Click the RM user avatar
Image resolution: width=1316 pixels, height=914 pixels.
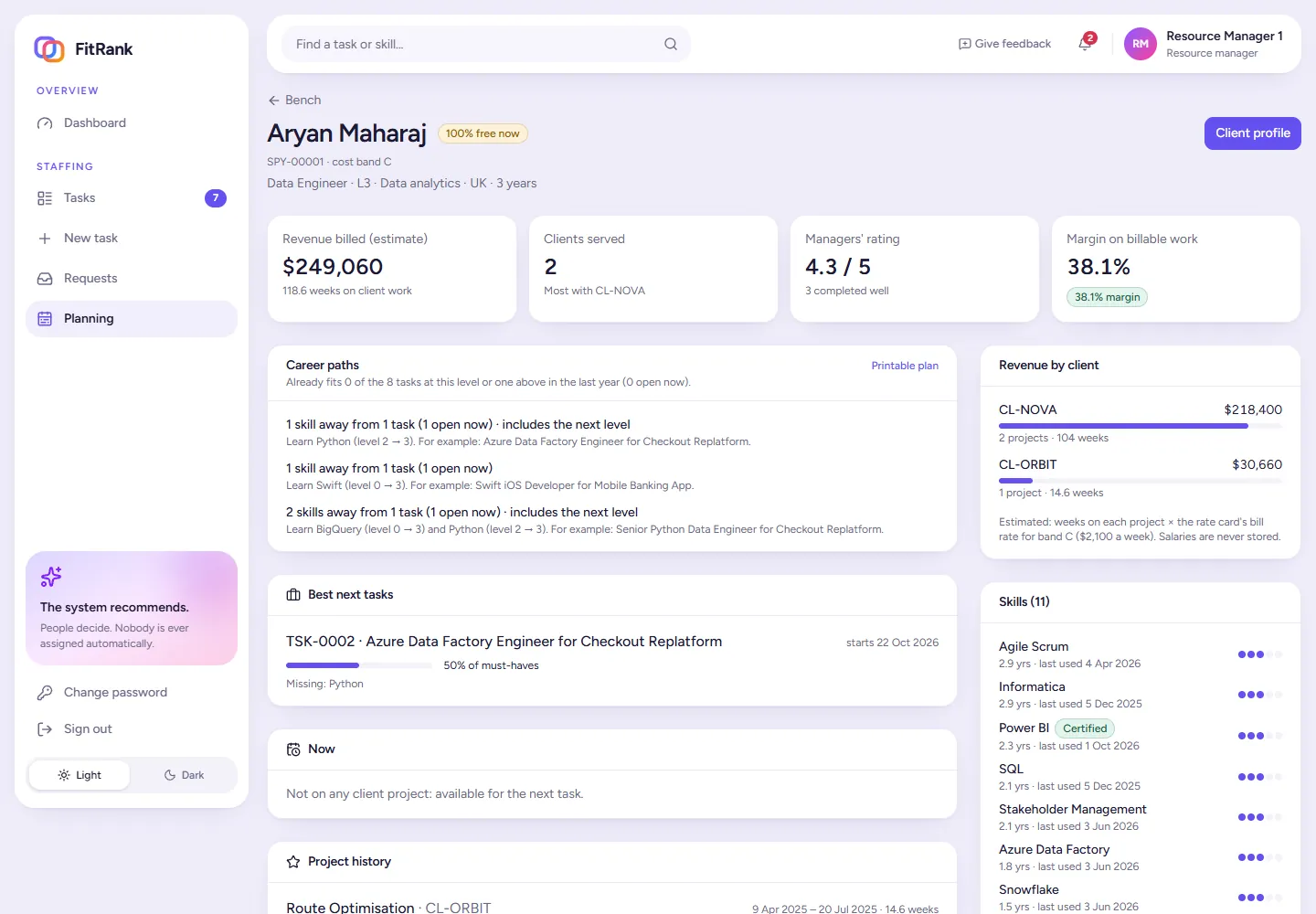(x=1141, y=44)
